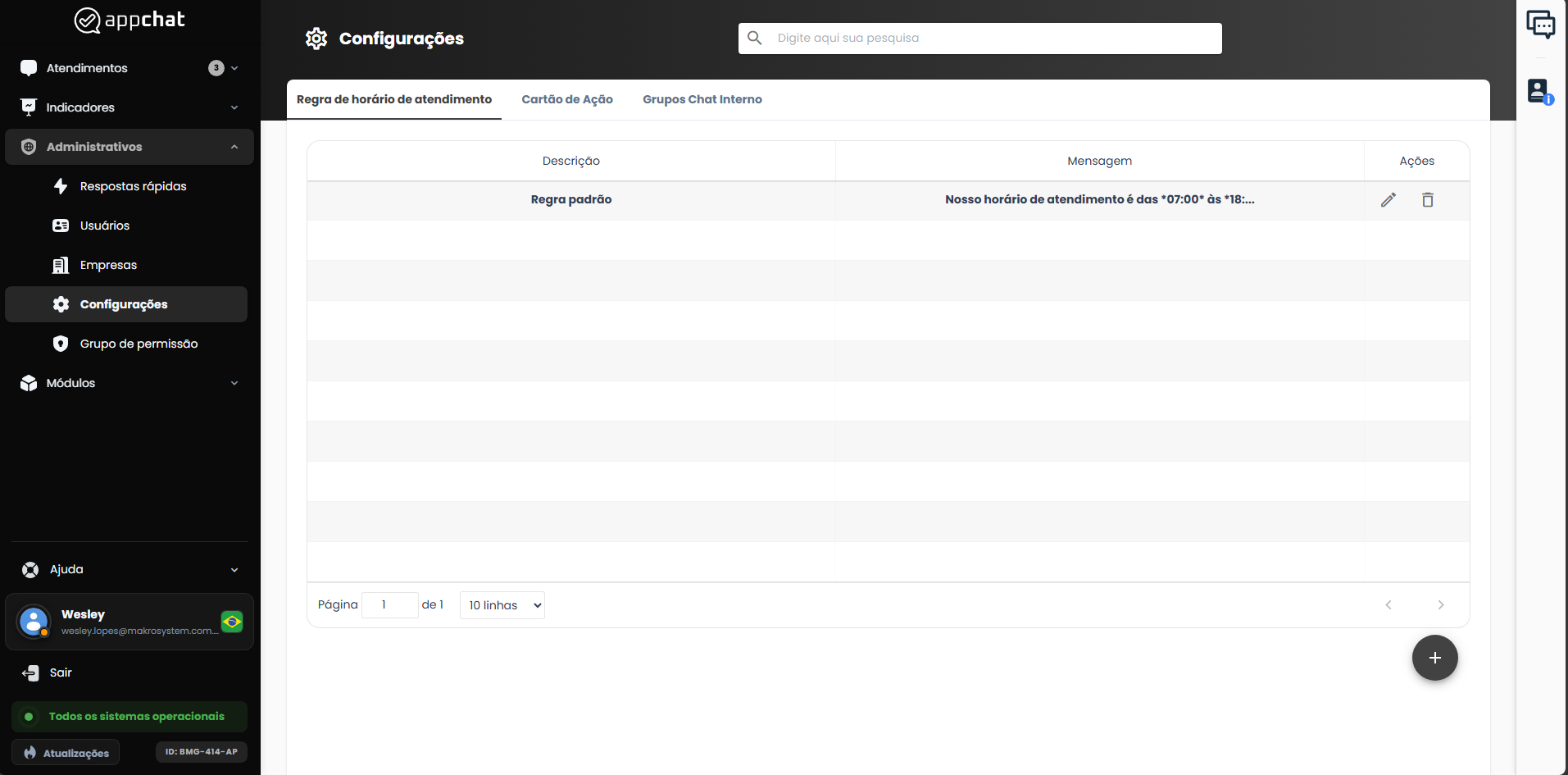This screenshot has width=1568, height=775.
Task: Click the Respostas rápidas lightning icon
Action: tap(61, 186)
